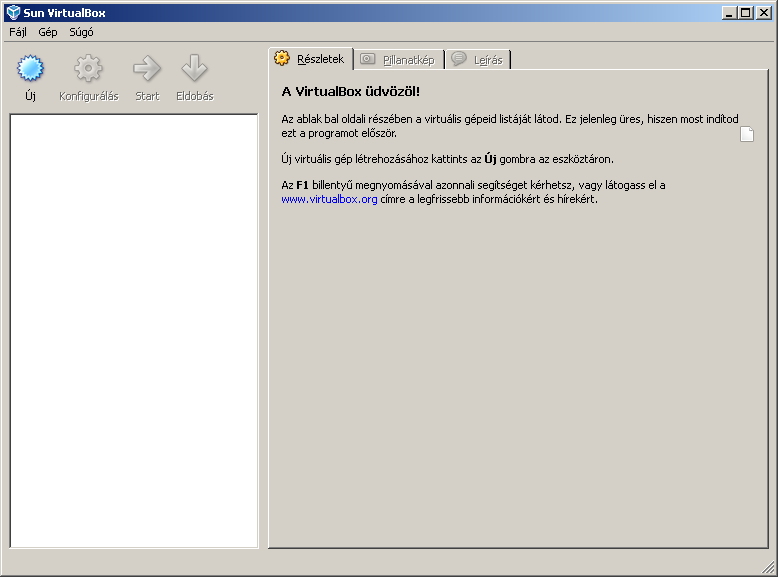Open the Fájl menu

(18, 32)
